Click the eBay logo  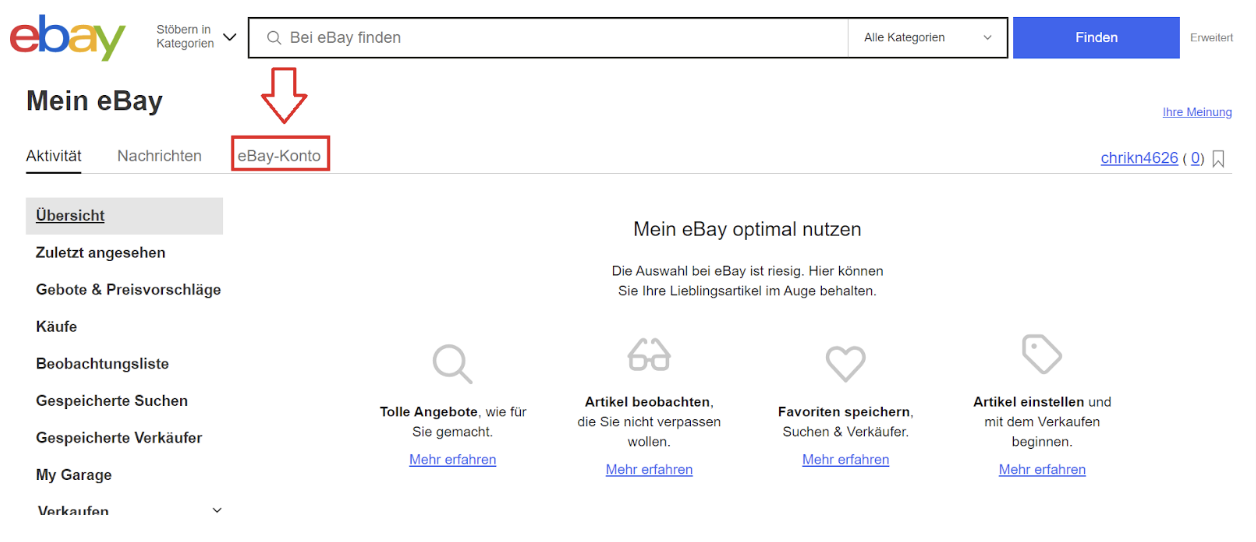click(x=68, y=38)
